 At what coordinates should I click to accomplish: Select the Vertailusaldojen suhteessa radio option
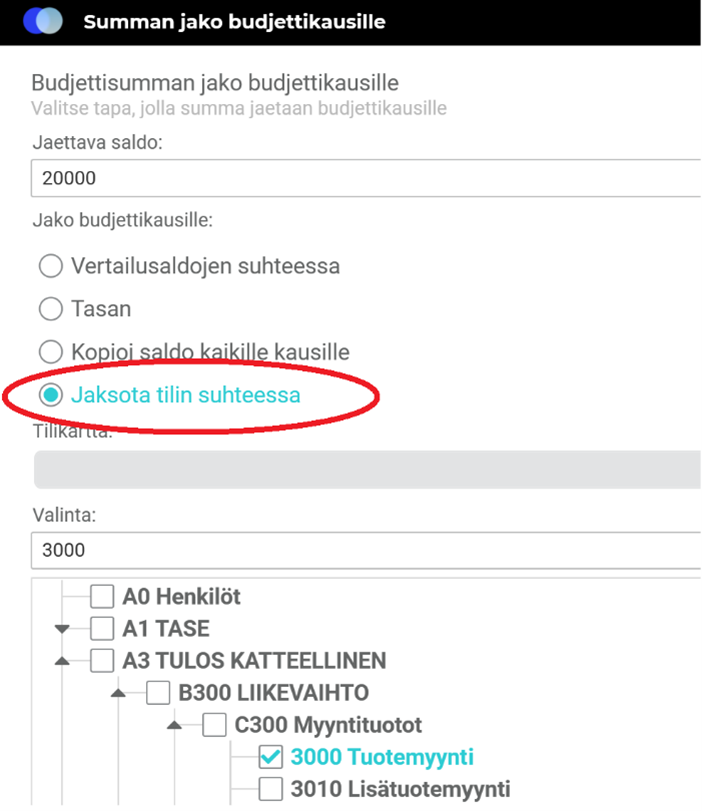[x=50, y=267]
